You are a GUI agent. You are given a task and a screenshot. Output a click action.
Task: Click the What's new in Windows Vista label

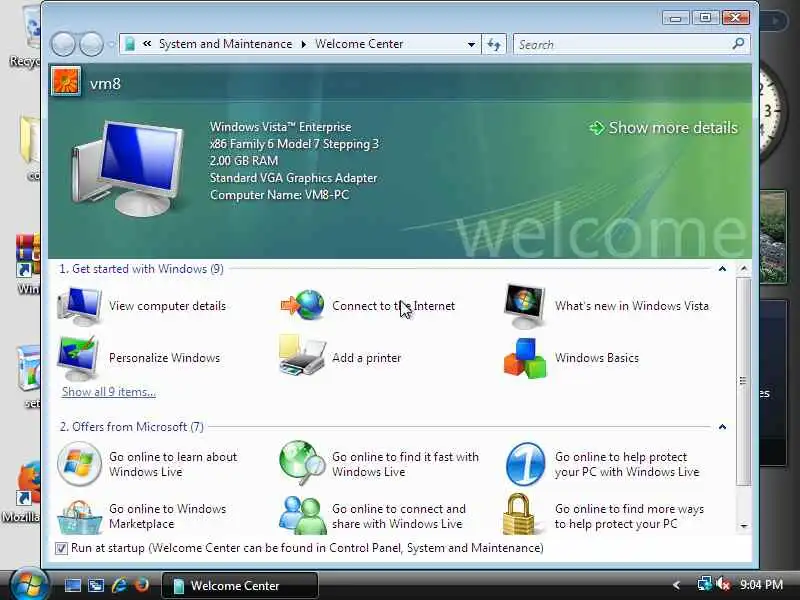point(632,306)
